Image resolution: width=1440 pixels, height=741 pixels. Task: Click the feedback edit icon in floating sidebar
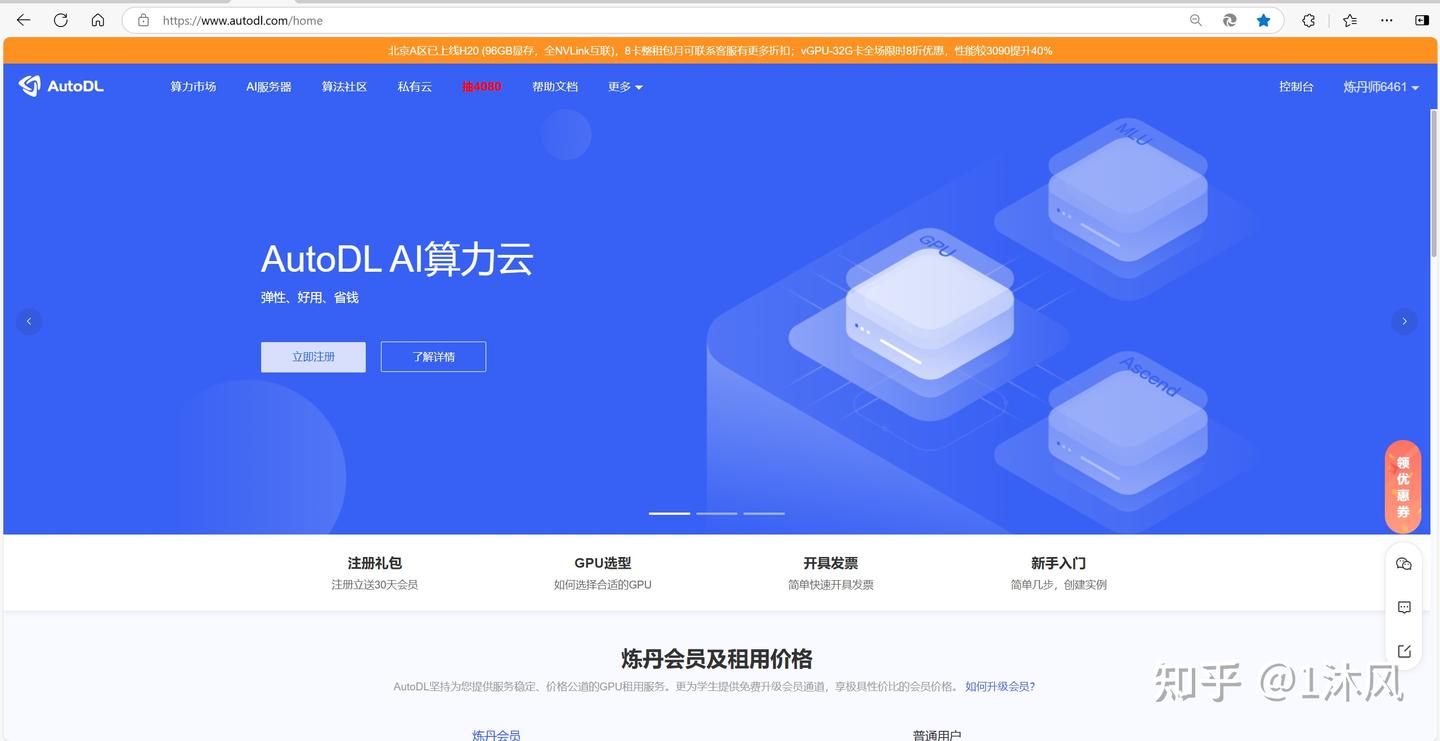point(1403,650)
